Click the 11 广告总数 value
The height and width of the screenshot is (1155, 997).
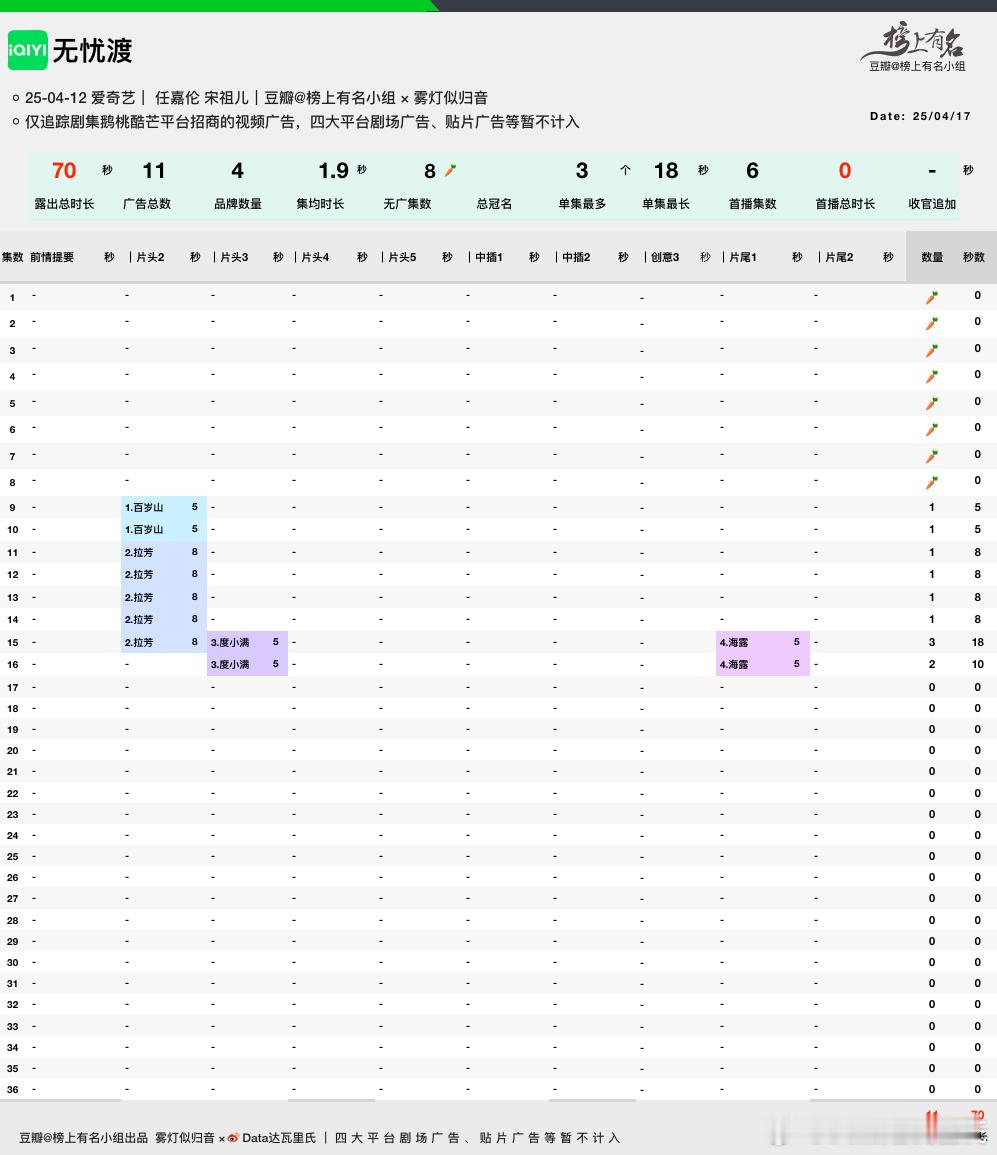[x=153, y=171]
